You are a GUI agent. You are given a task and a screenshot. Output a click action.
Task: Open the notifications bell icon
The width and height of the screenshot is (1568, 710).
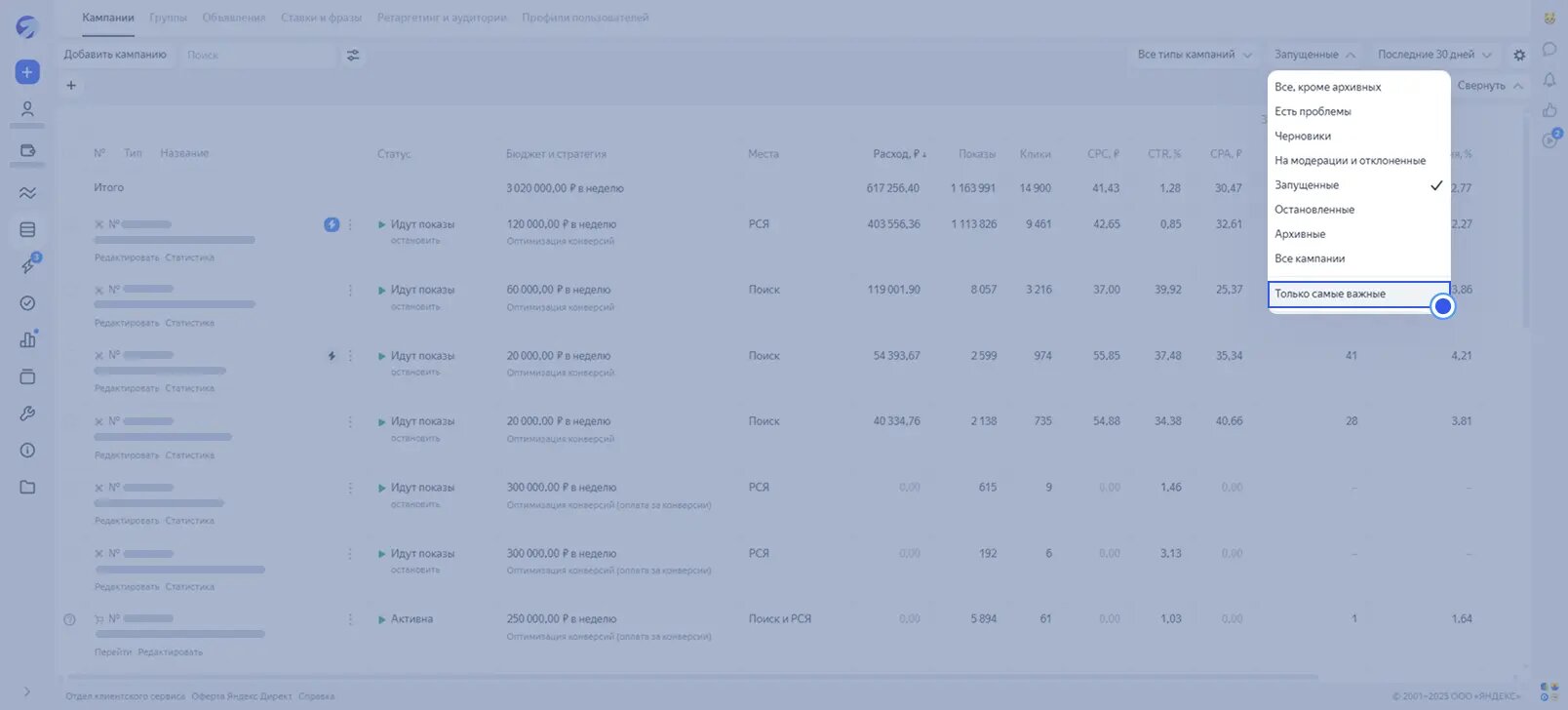1549,80
